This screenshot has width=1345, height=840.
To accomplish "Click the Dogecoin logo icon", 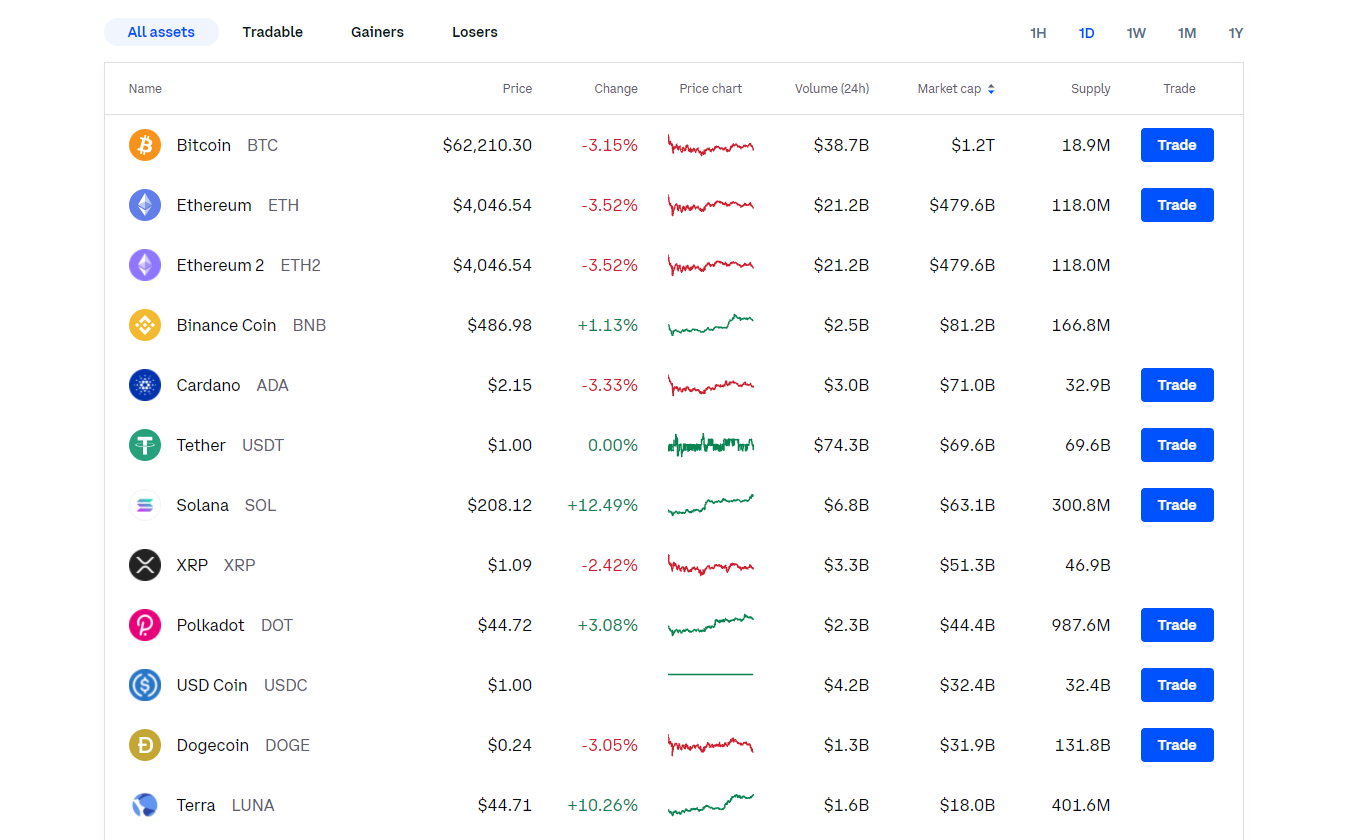I will 145,745.
